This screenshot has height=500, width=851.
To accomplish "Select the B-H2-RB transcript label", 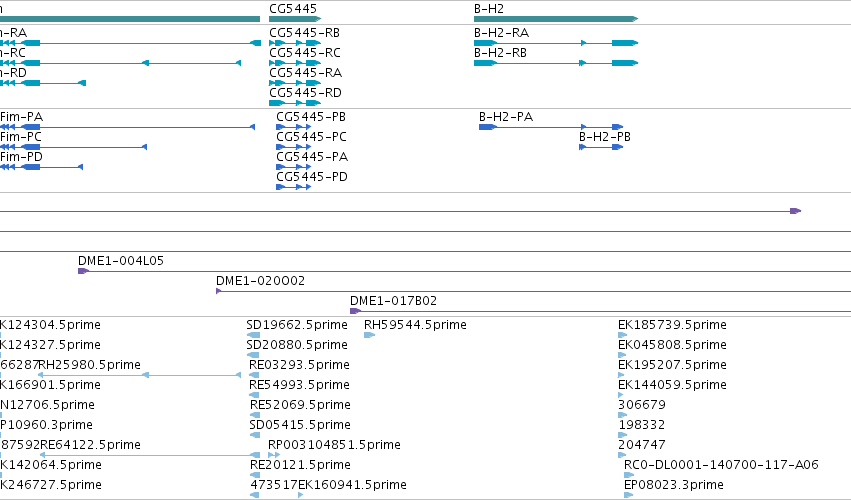I will 500,53.
